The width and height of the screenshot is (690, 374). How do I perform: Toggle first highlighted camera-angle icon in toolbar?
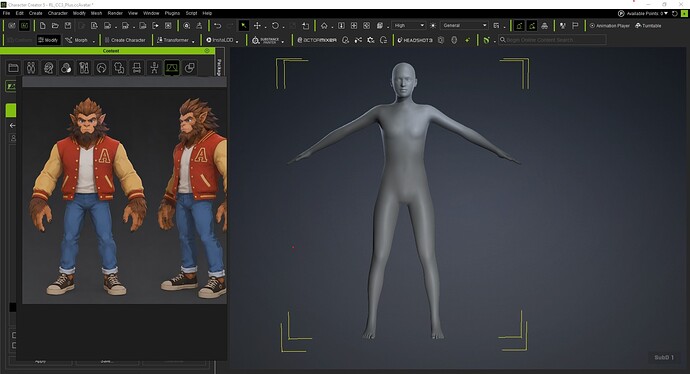(519, 26)
